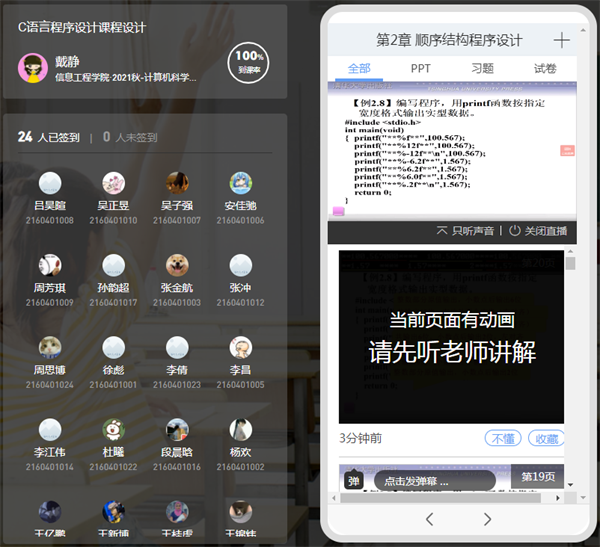600x547 pixels.
Task: Toggle 只听声音 audio-only mode
Action: (x=466, y=231)
